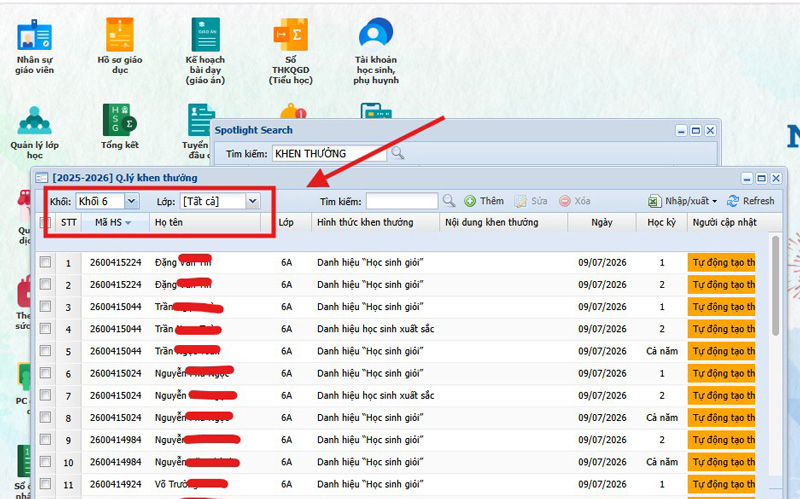This screenshot has height=499, width=800.
Task: Click the 09/07/2026 date in row 6
Action: [602, 373]
